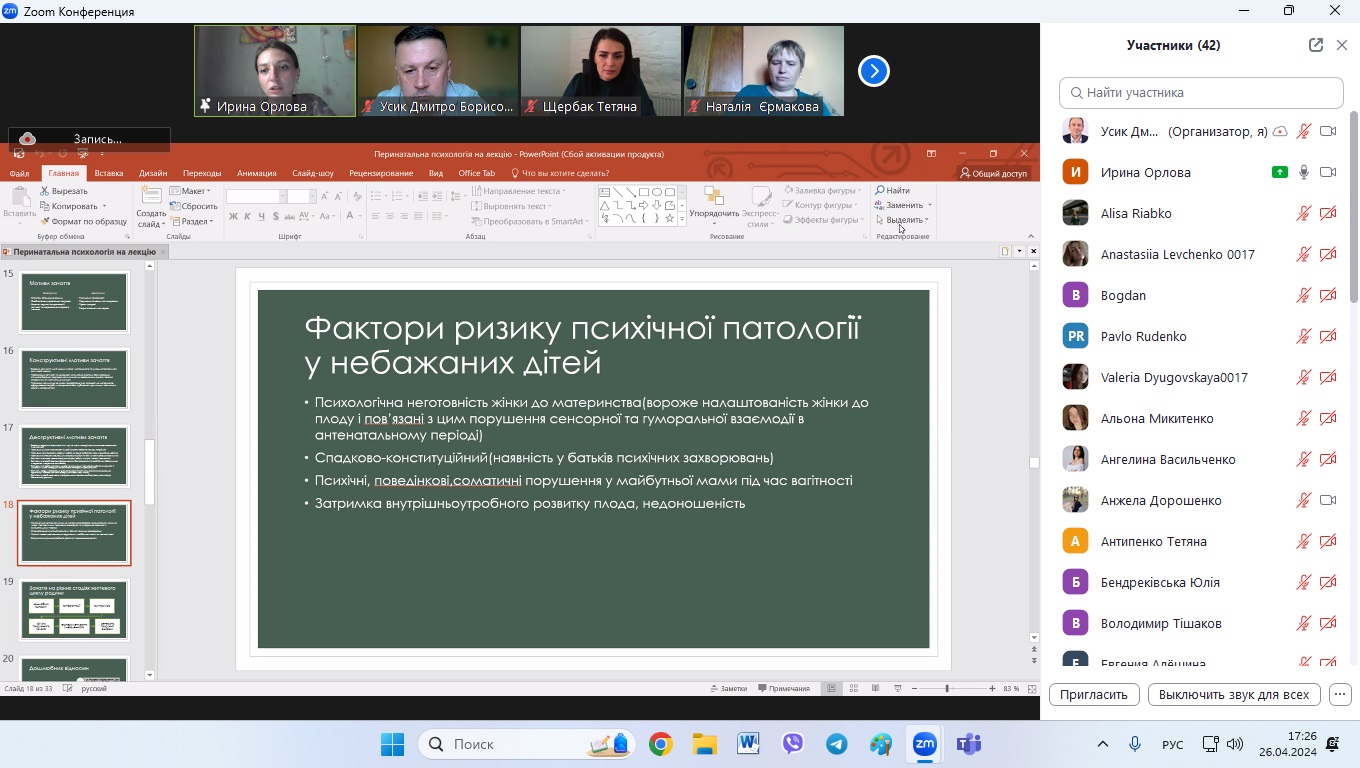Click Формат по образцу paintbrush
The image size is (1360, 768).
point(84,221)
